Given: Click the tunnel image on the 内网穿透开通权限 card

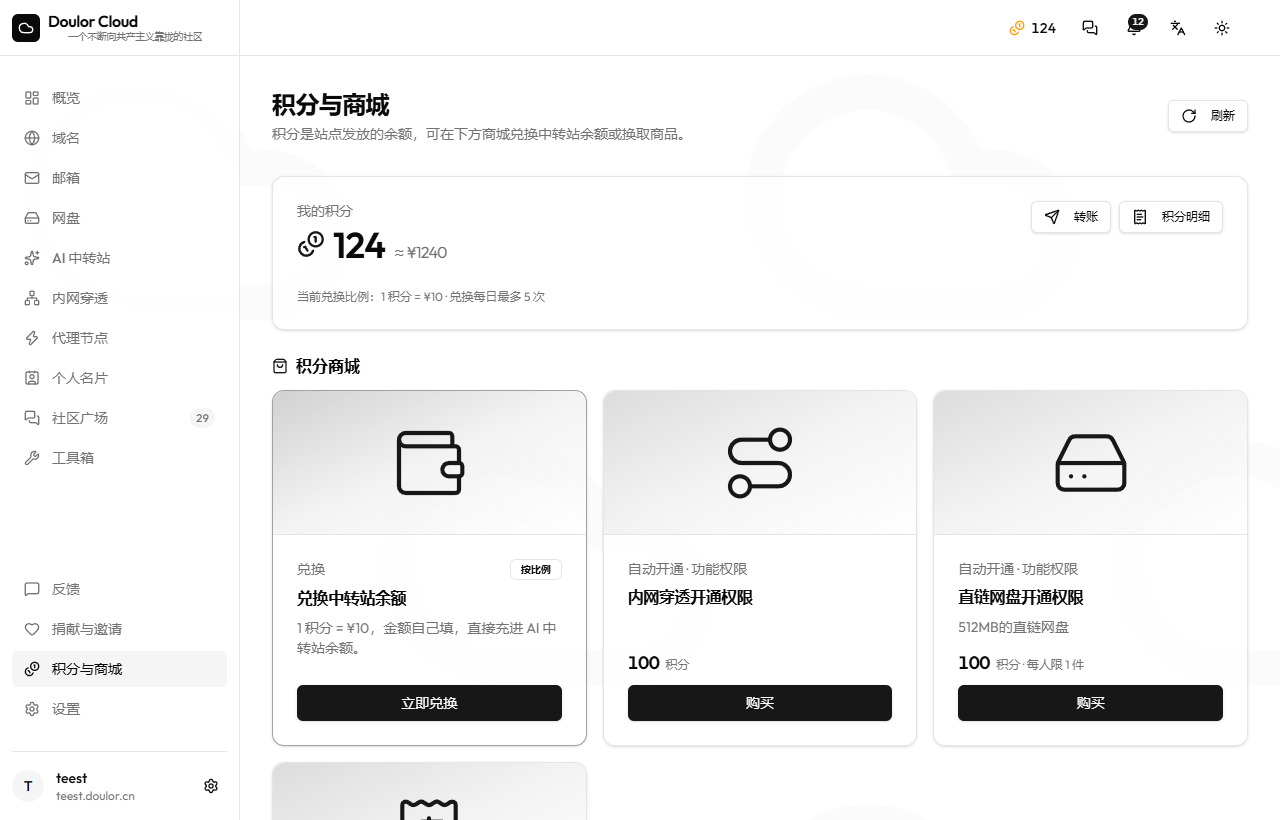Looking at the screenshot, I should coord(760,463).
